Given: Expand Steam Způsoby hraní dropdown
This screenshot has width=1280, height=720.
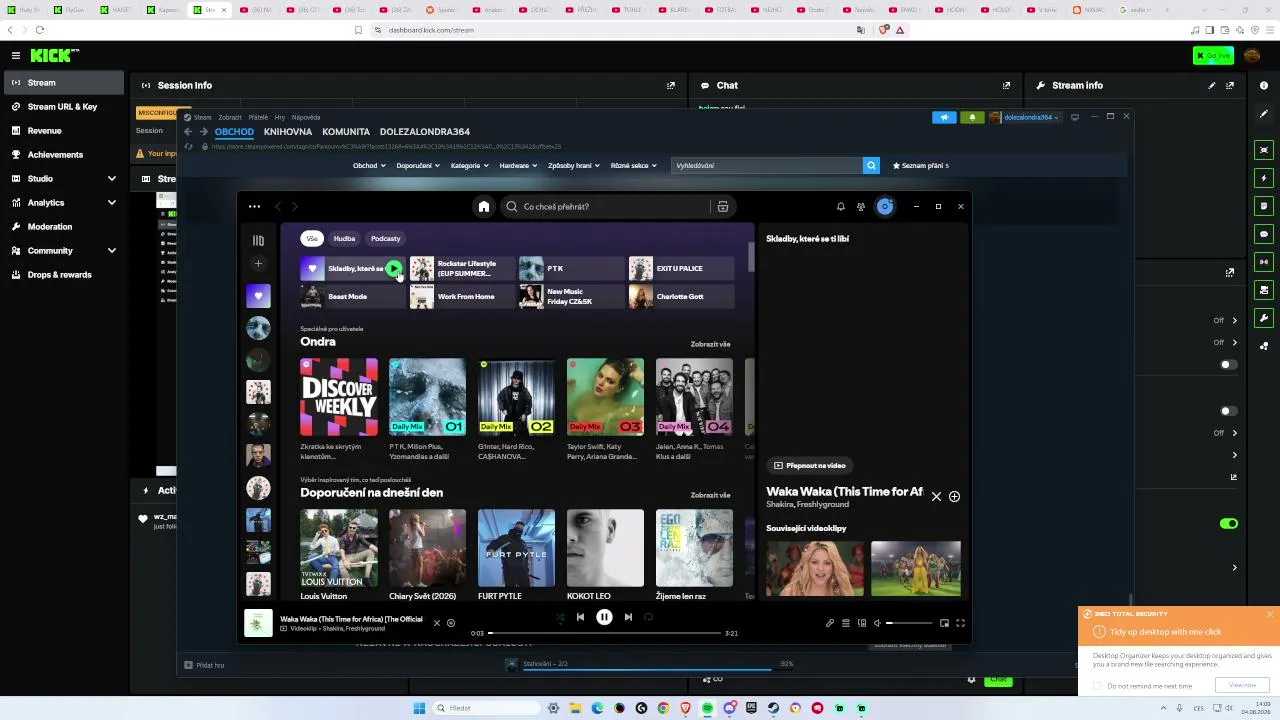Looking at the screenshot, I should pyautogui.click(x=574, y=166).
